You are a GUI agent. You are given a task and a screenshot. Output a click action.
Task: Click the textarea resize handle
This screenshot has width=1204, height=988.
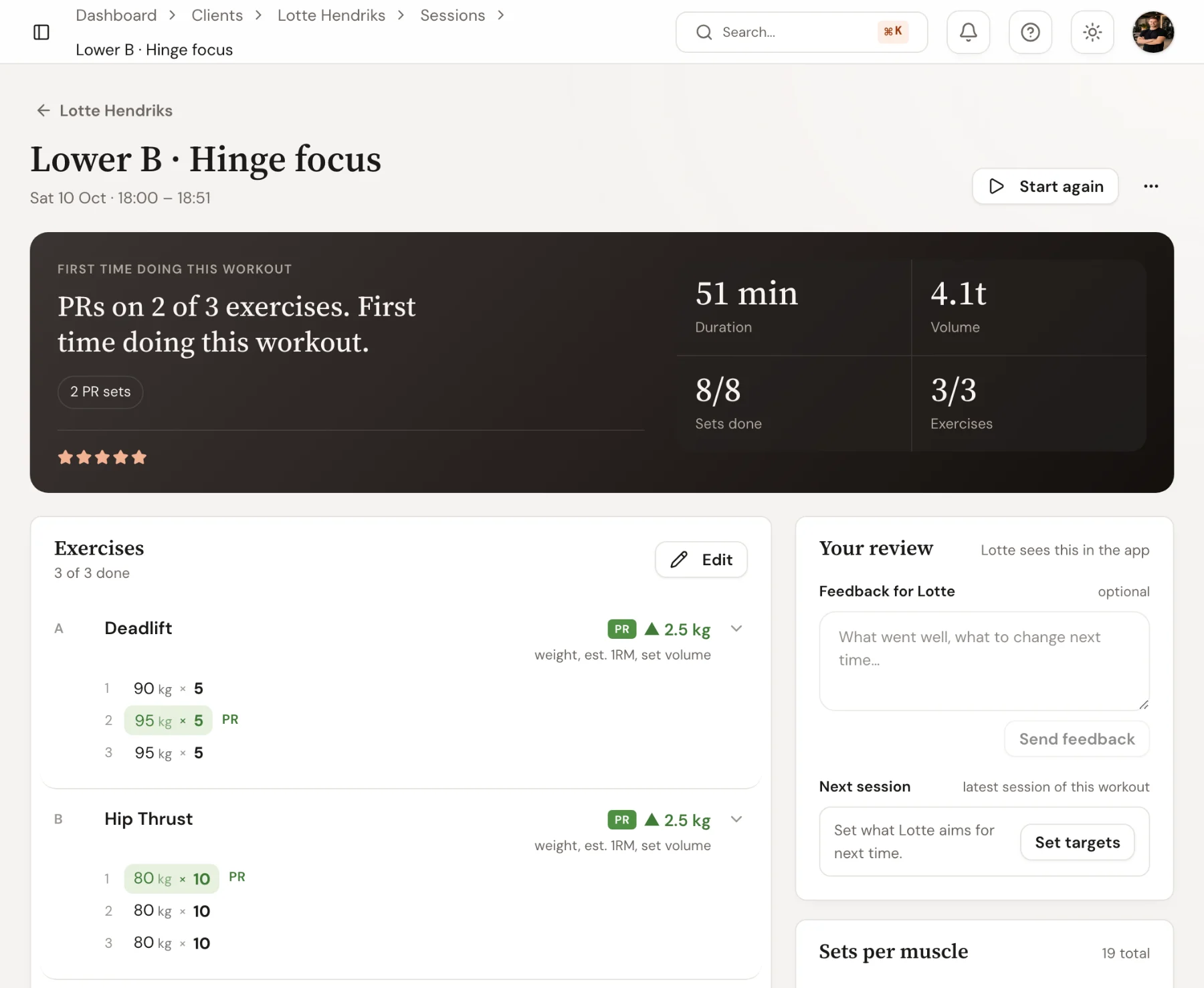pyautogui.click(x=1143, y=704)
